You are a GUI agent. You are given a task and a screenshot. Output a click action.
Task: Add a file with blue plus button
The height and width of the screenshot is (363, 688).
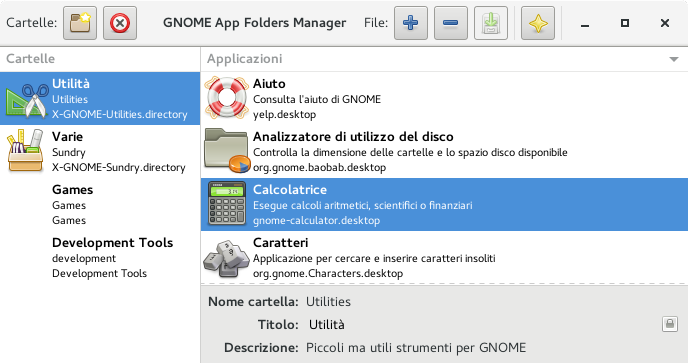[x=411, y=23]
